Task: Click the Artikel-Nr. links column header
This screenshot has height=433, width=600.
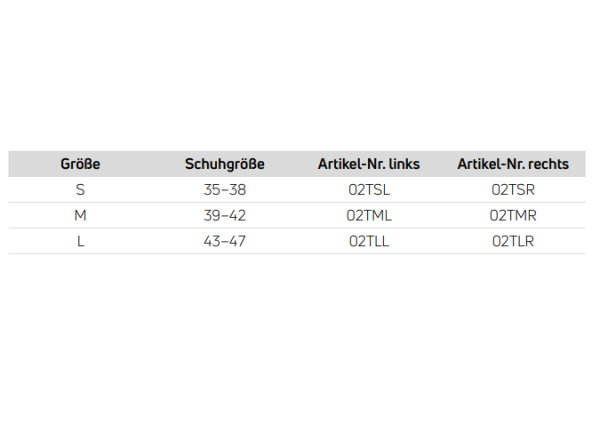Action: click(369, 164)
